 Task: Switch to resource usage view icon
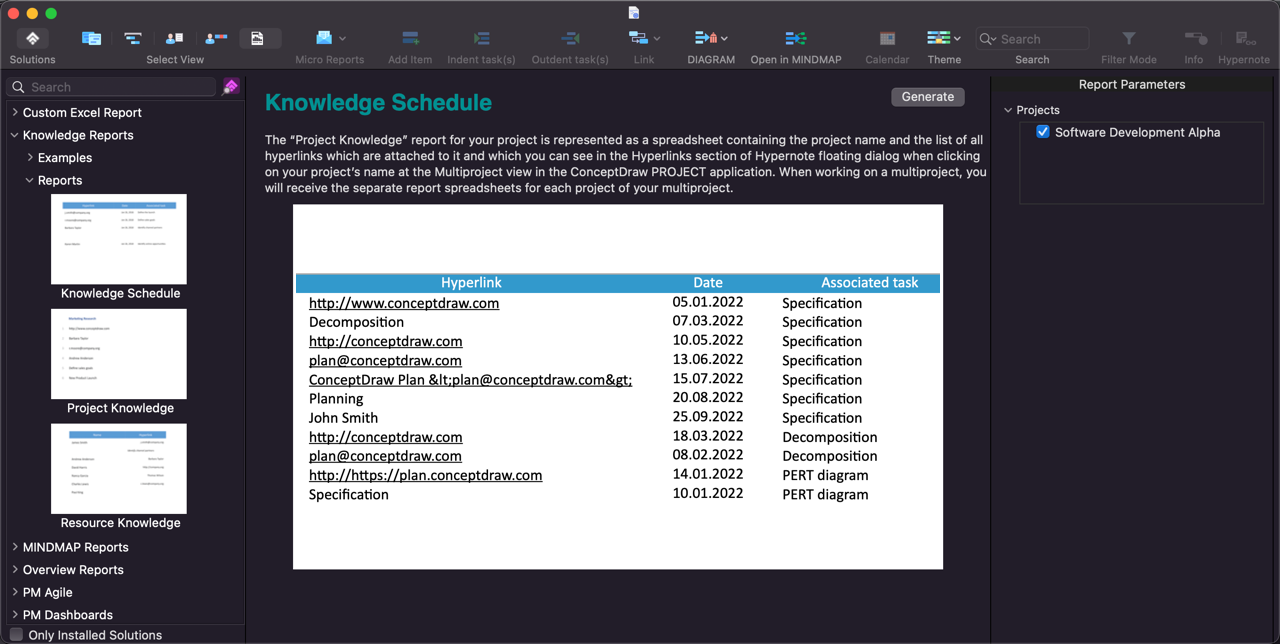216,38
